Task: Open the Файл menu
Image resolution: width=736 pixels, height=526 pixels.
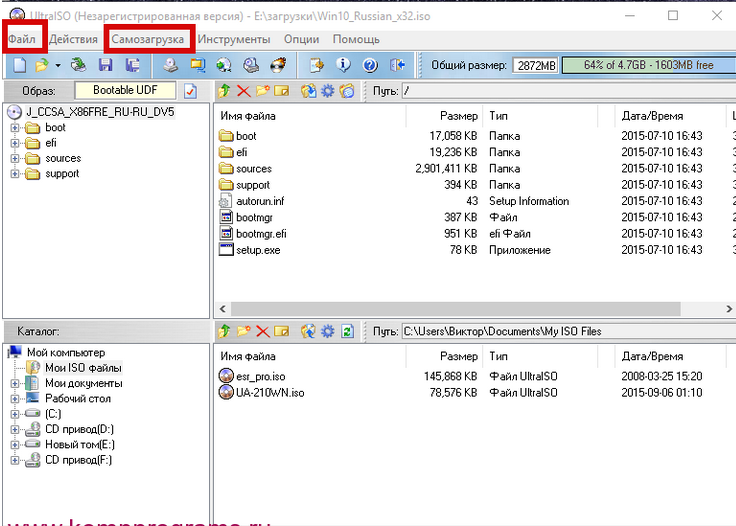Action: pyautogui.click(x=22, y=39)
